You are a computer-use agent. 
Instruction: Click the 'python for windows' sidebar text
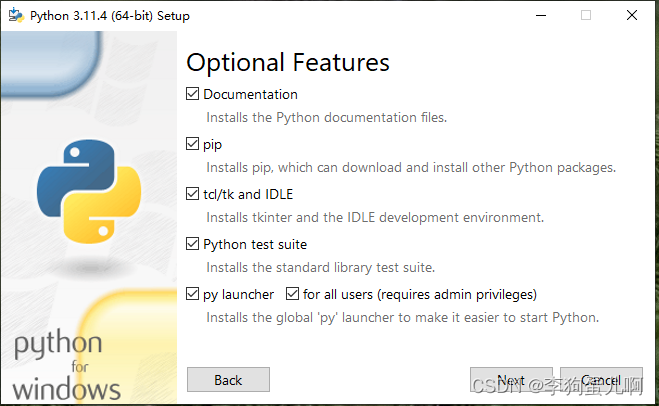(67, 365)
